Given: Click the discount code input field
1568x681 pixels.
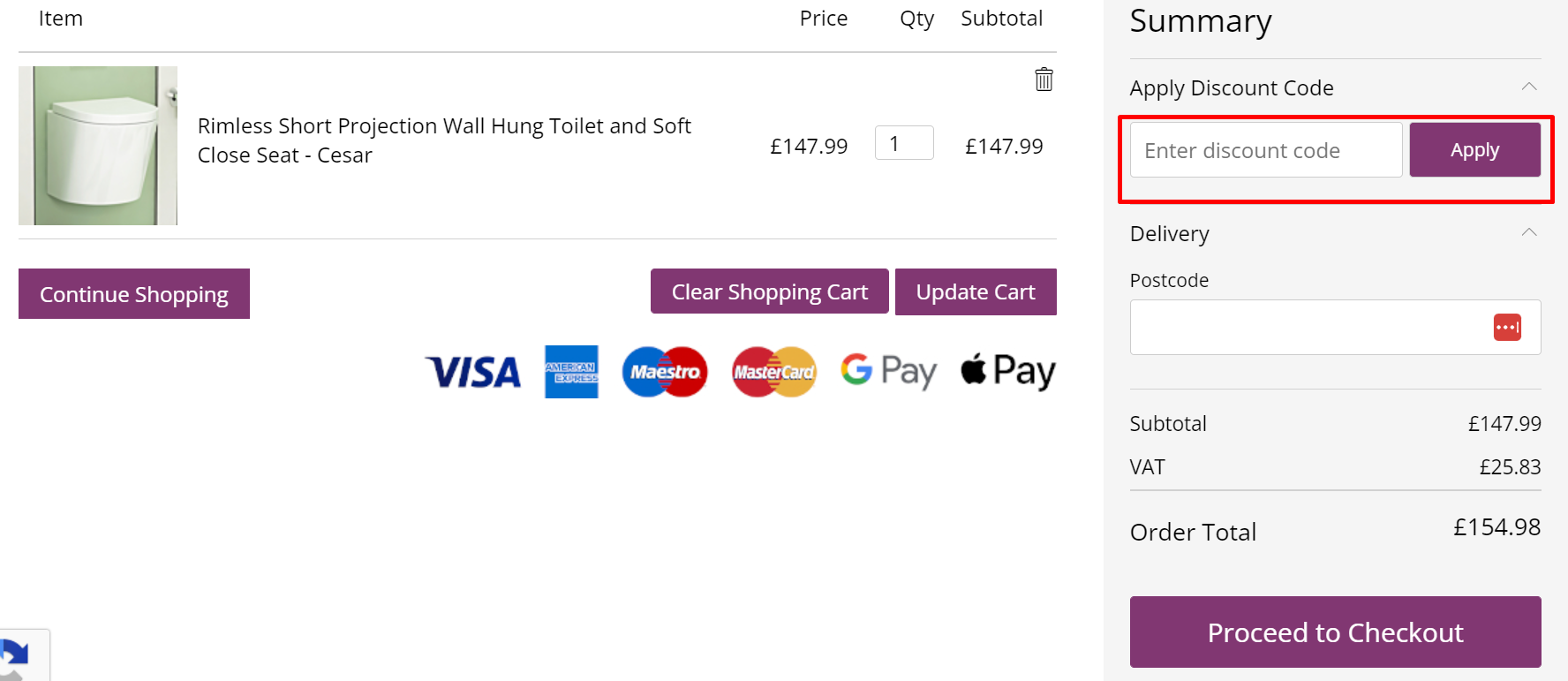Looking at the screenshot, I should (x=1265, y=149).
